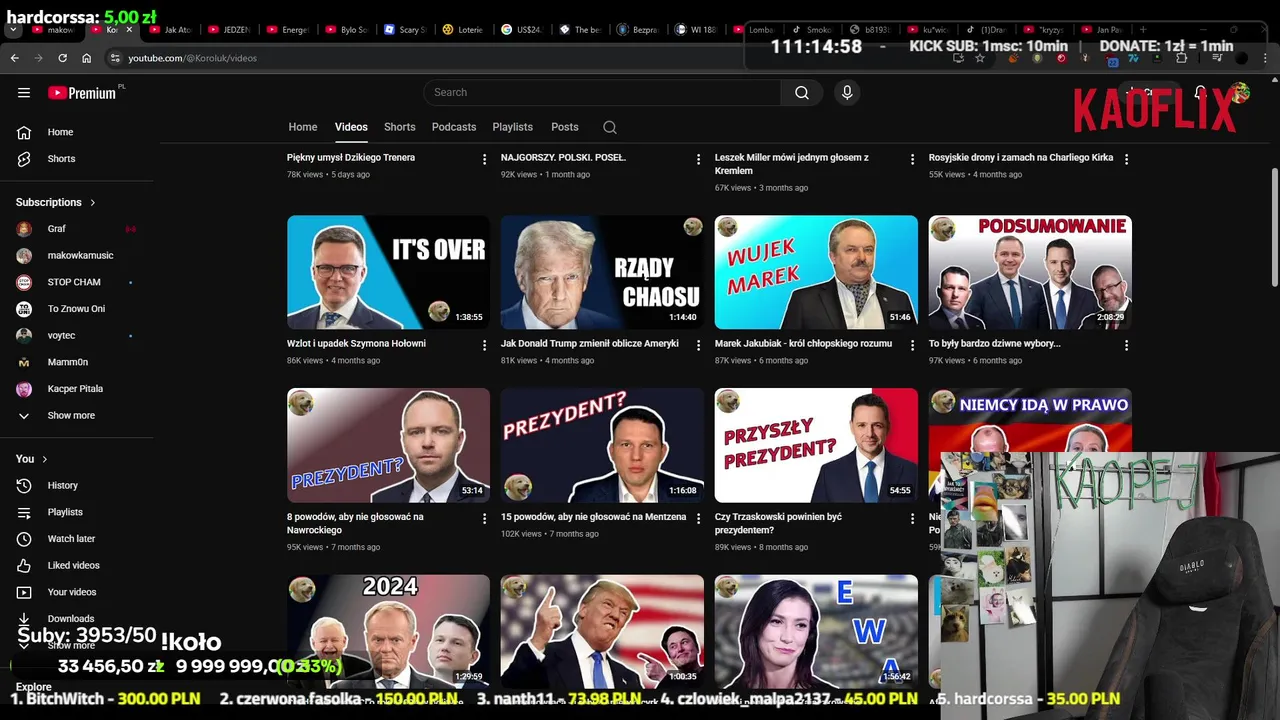The height and width of the screenshot is (720, 1280).
Task: Open options for 8 powodów Nawrockiego video
Action: pos(485,519)
